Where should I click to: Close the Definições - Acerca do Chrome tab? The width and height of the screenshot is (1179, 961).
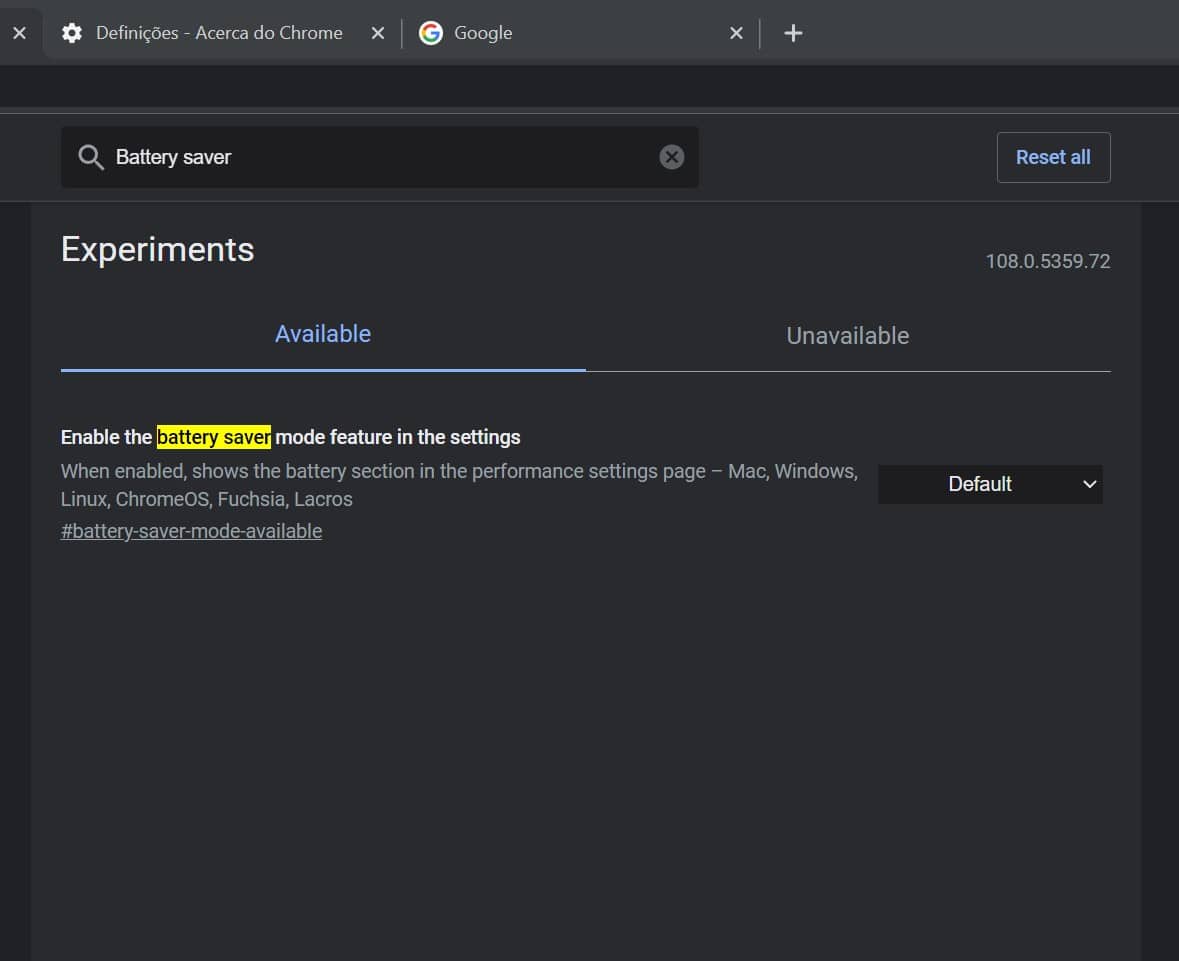[378, 33]
